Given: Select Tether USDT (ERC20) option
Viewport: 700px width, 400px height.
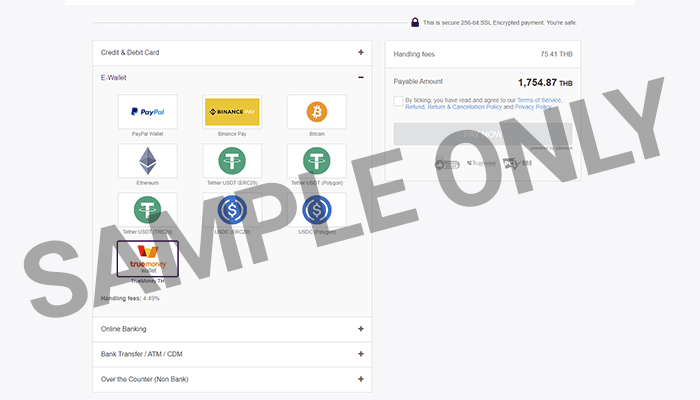Looking at the screenshot, I should 232,160.
